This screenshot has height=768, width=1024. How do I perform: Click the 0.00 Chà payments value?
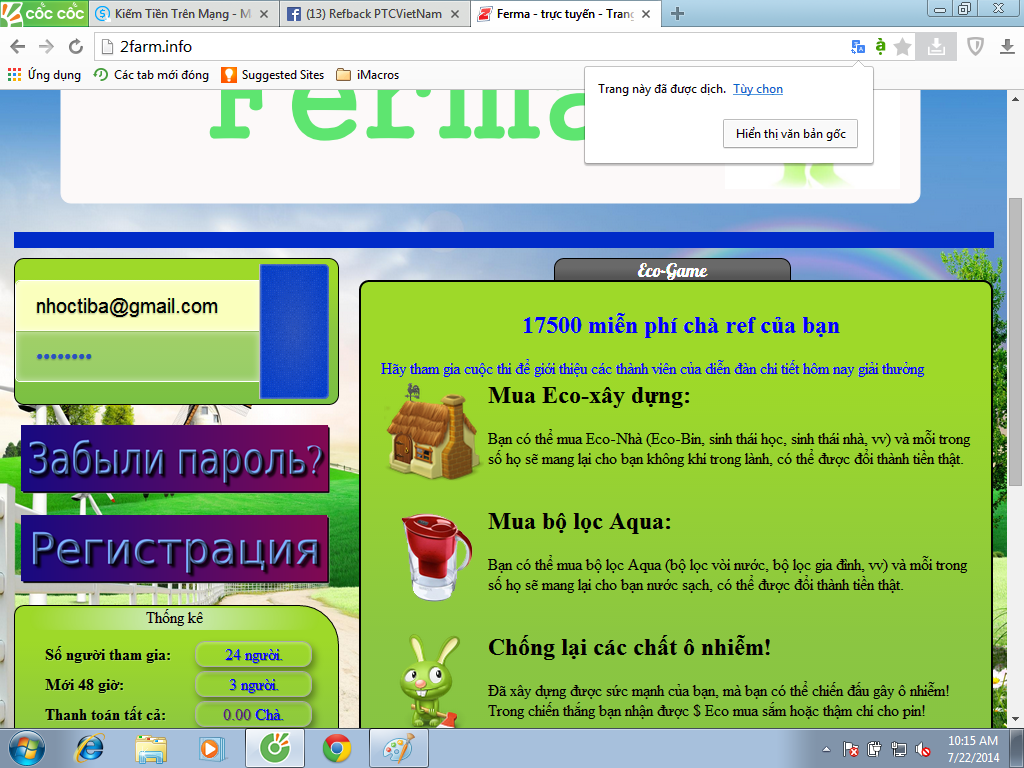pyautogui.click(x=253, y=715)
